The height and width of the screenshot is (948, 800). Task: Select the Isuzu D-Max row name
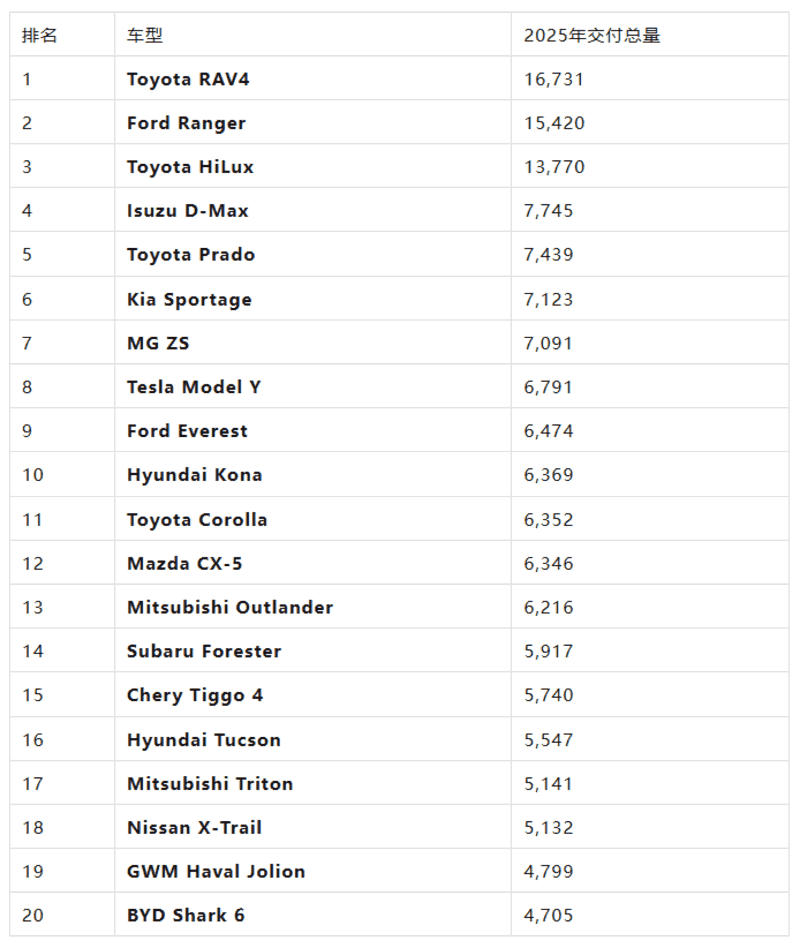(x=188, y=211)
